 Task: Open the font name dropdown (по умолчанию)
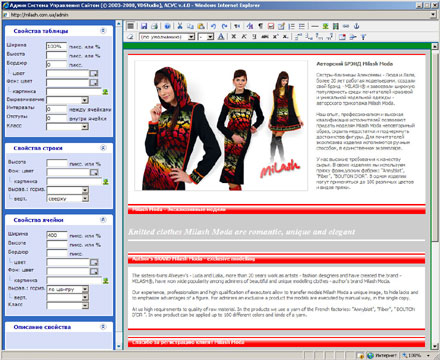click(191, 37)
